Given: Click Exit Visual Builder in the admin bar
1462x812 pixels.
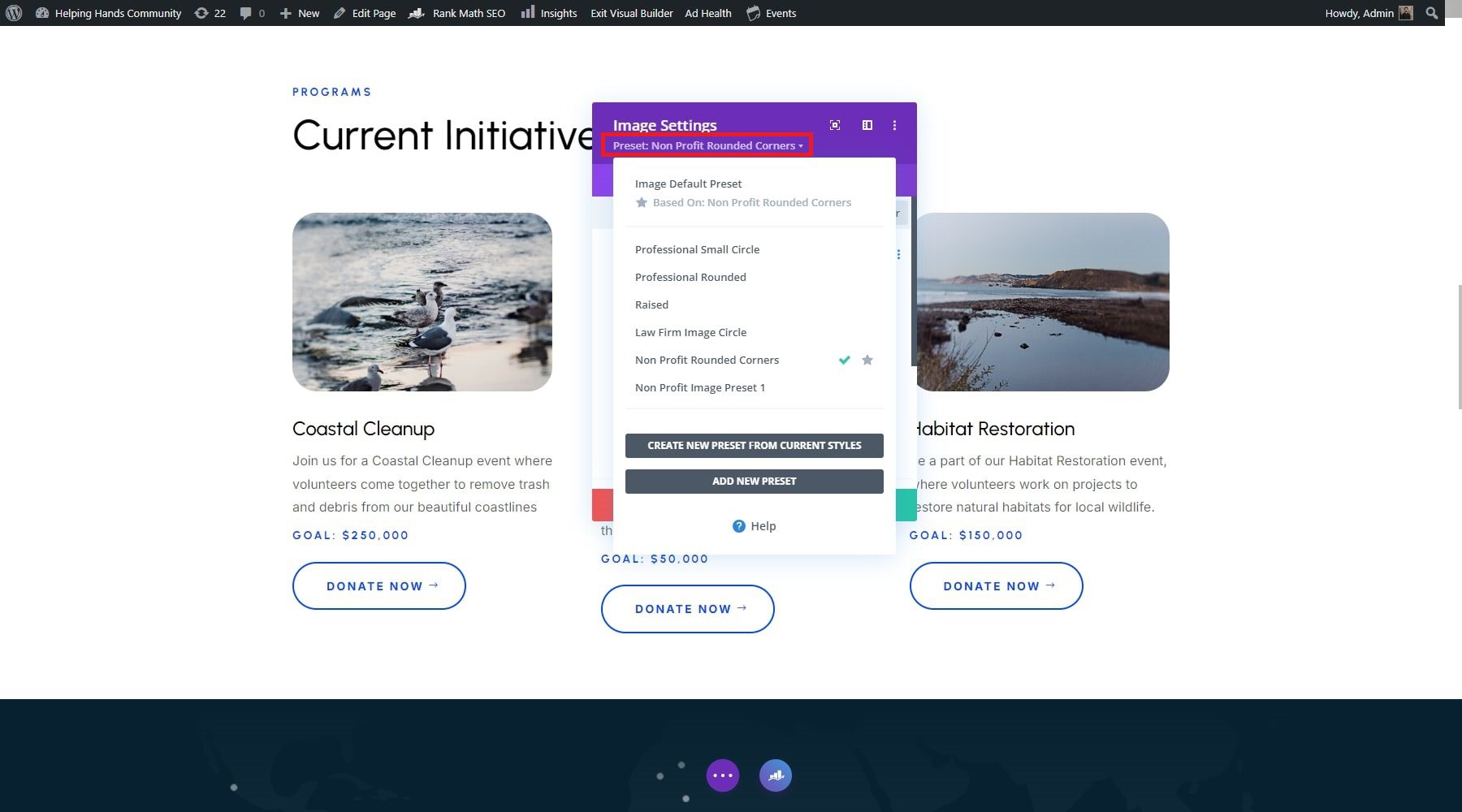Looking at the screenshot, I should pos(631,13).
